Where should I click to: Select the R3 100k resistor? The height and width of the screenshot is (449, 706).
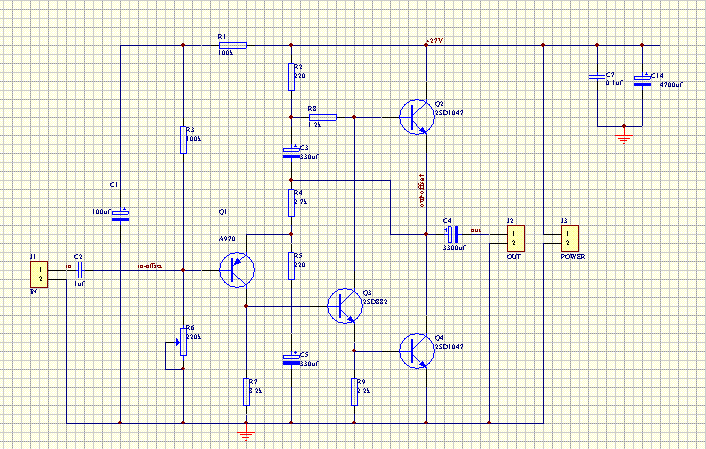(x=184, y=139)
